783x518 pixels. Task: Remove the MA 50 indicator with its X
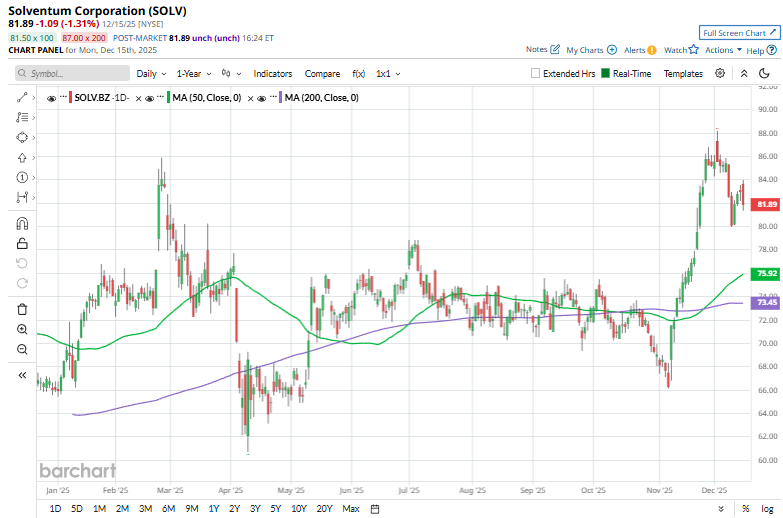coord(250,98)
